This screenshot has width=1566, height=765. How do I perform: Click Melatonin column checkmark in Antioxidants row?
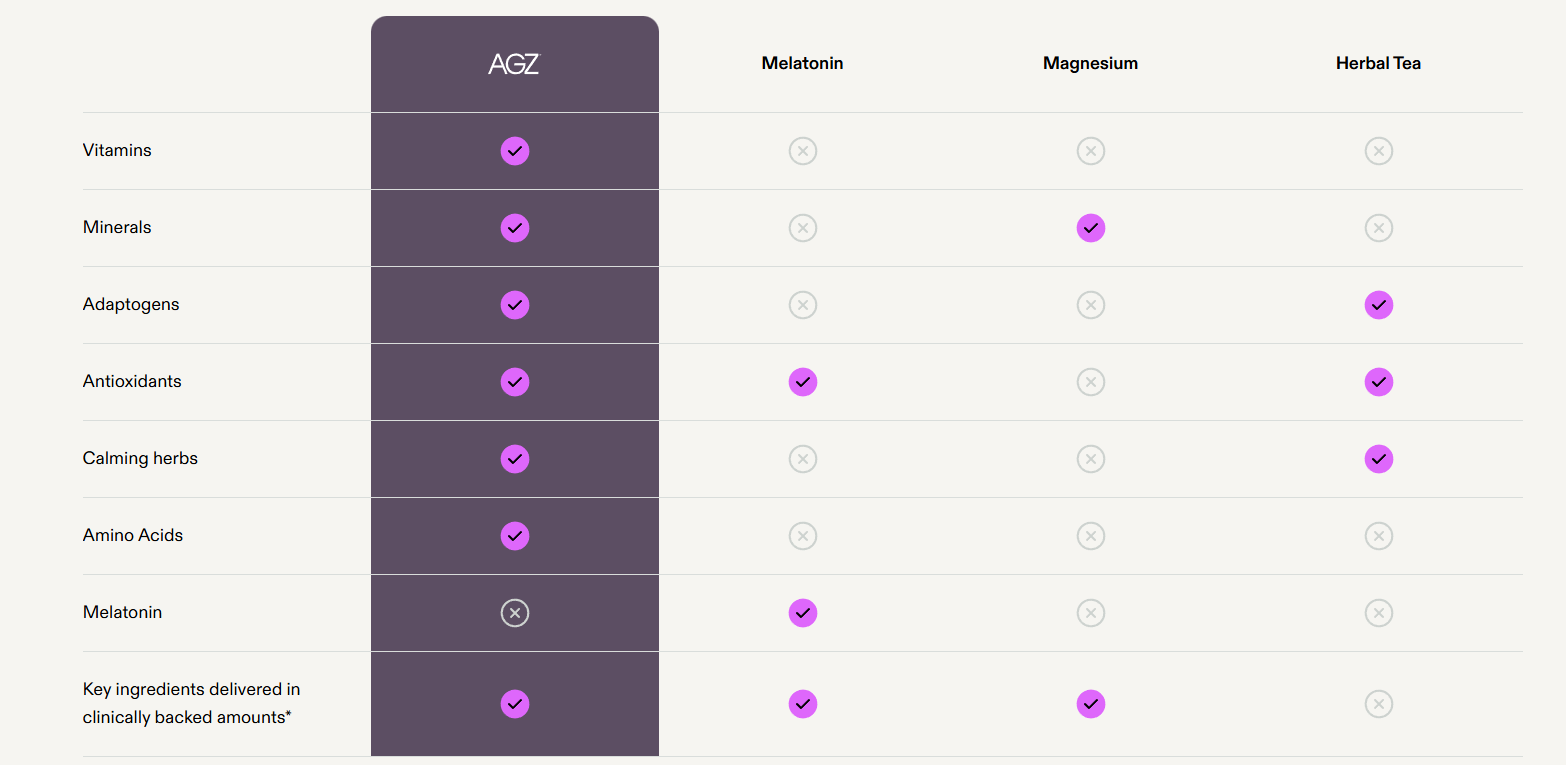(x=803, y=382)
